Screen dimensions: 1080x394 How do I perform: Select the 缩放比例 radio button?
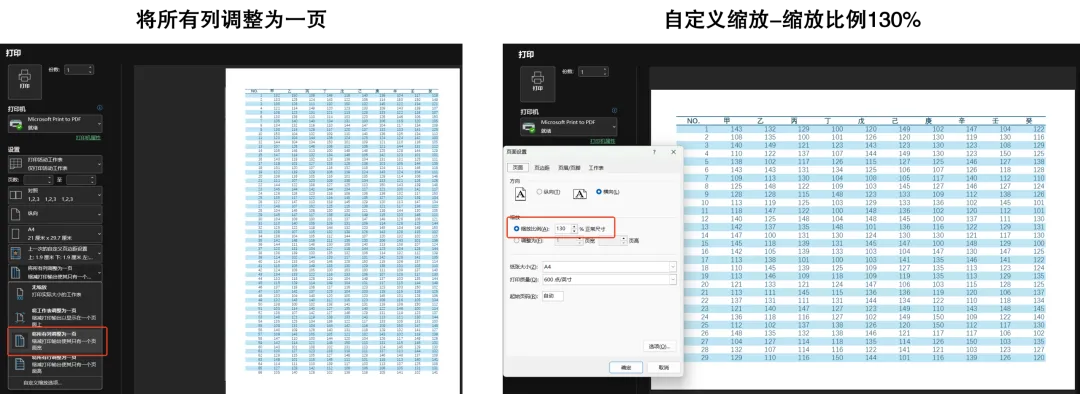tap(517, 228)
